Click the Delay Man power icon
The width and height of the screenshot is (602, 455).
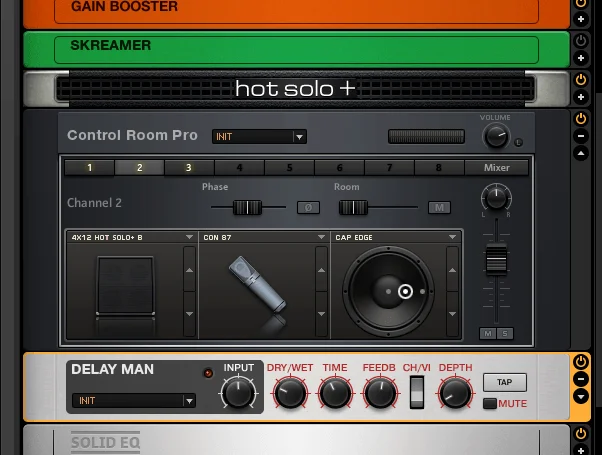[x=581, y=362]
